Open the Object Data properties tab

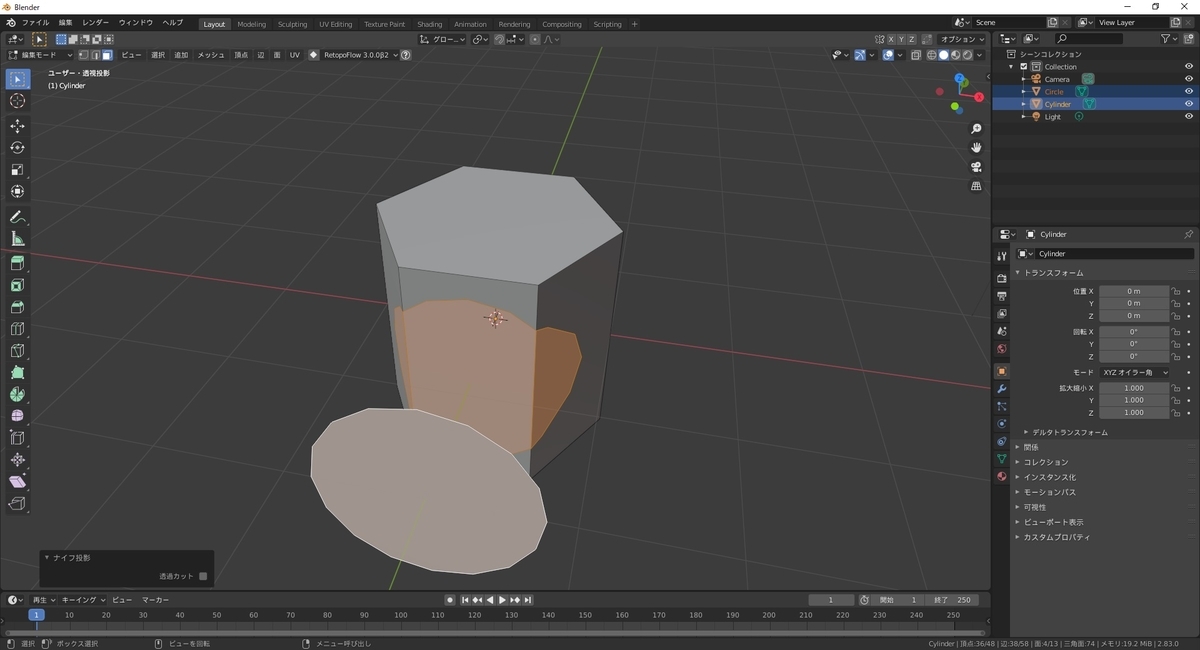[x=1001, y=458]
